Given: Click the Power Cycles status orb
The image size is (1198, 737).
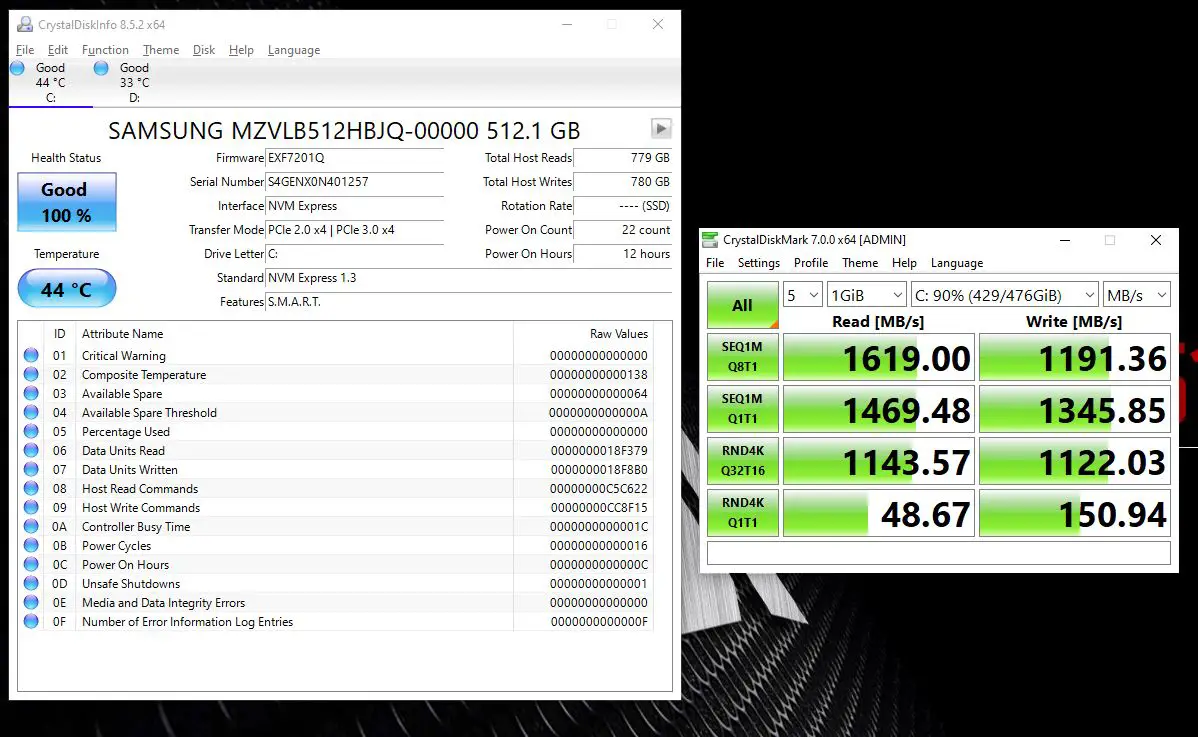Looking at the screenshot, I should [x=31, y=545].
